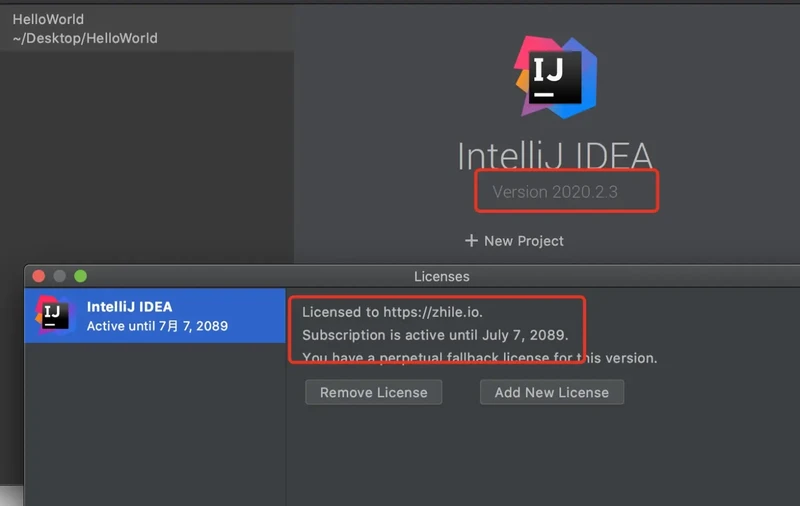Viewport: 800px width, 506px height.
Task: Click the IntelliJ IDEA heading on welcome screen
Action: coord(555,156)
